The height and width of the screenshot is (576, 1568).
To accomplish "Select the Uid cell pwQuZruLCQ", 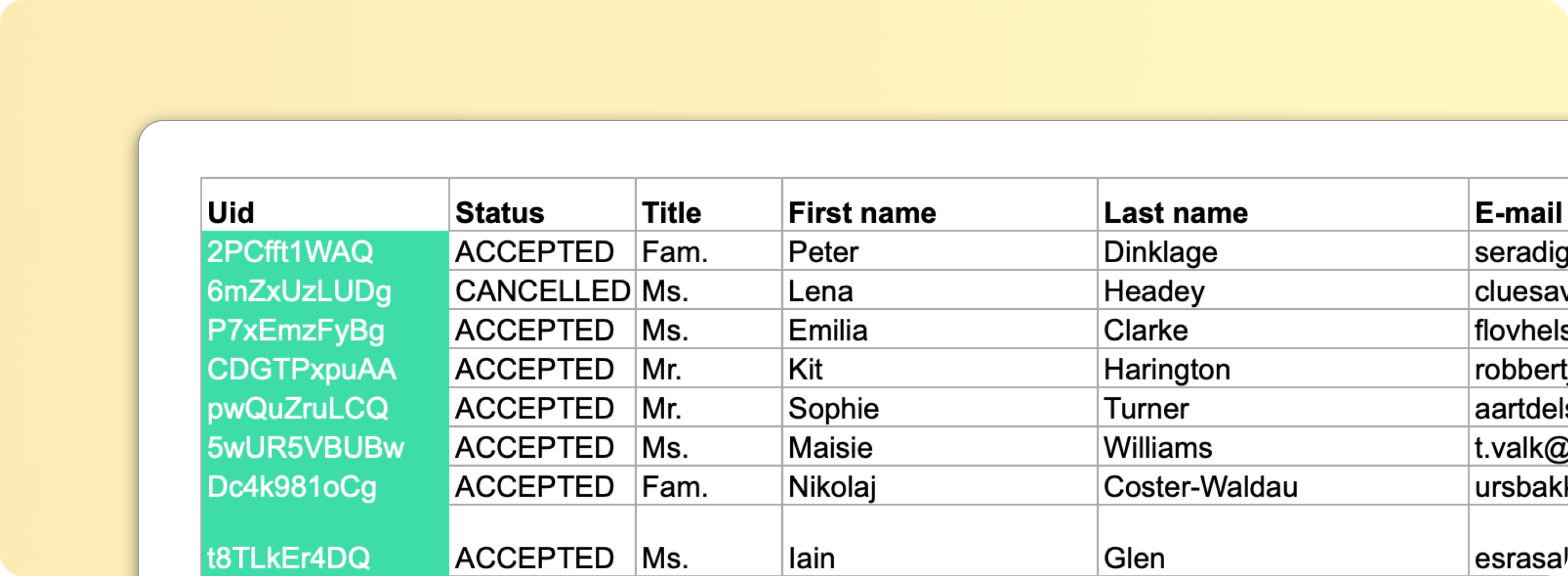I will [325, 407].
